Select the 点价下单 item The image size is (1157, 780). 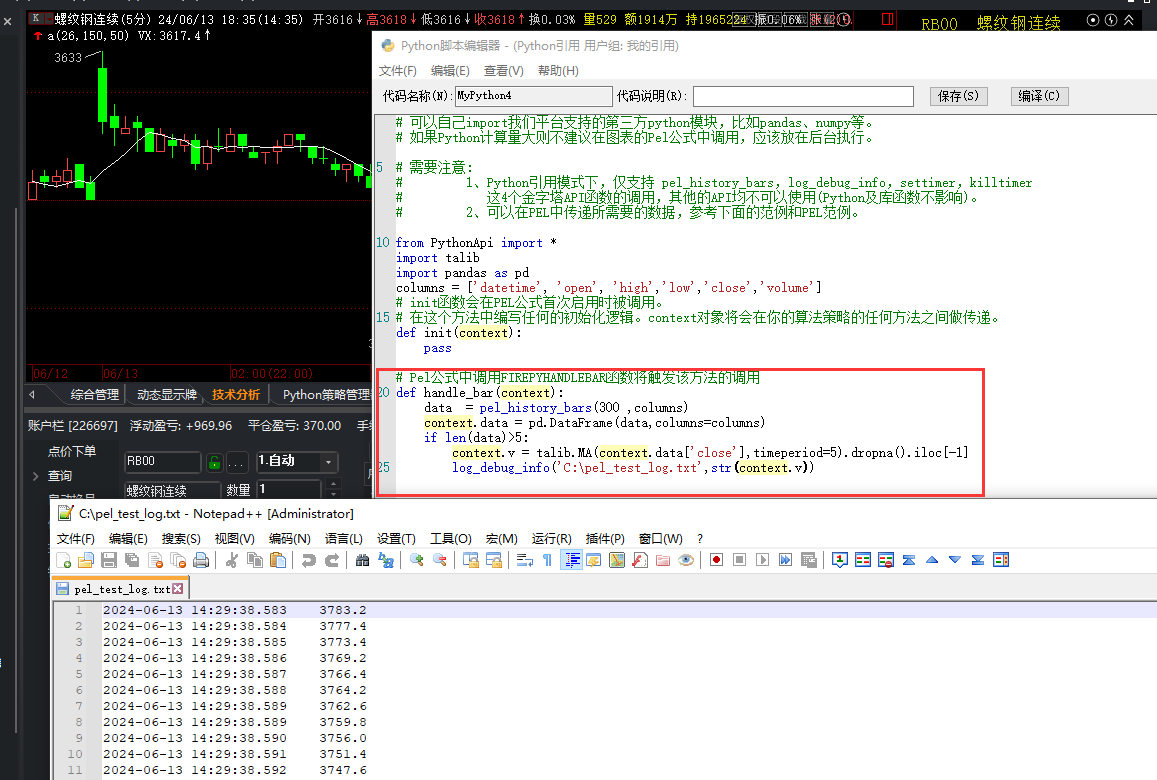click(72, 451)
